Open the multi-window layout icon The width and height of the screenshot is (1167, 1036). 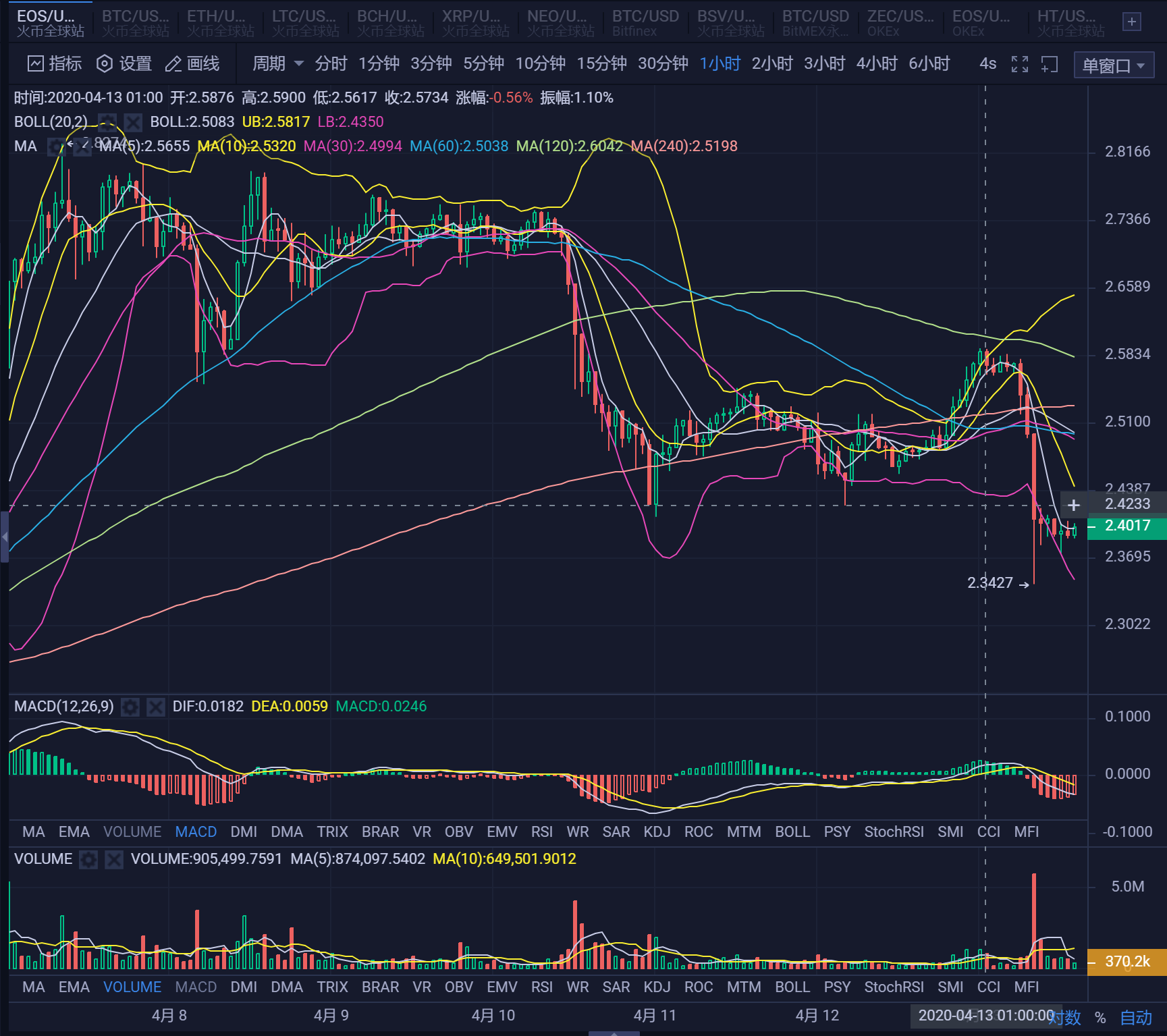1049,63
